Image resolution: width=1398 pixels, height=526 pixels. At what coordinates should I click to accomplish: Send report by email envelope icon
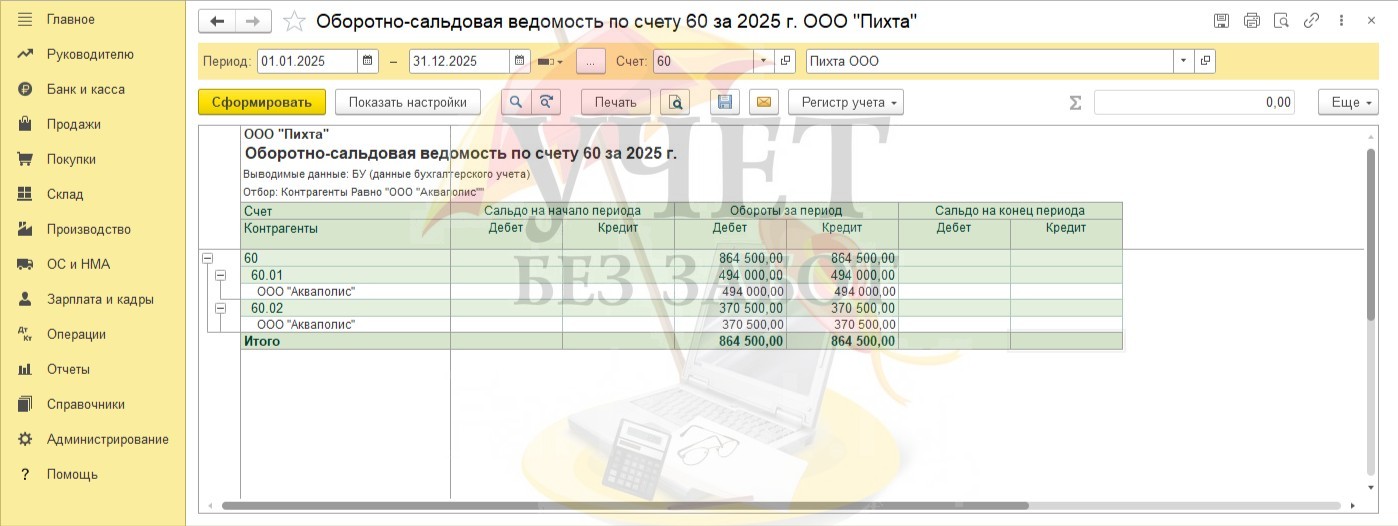763,102
